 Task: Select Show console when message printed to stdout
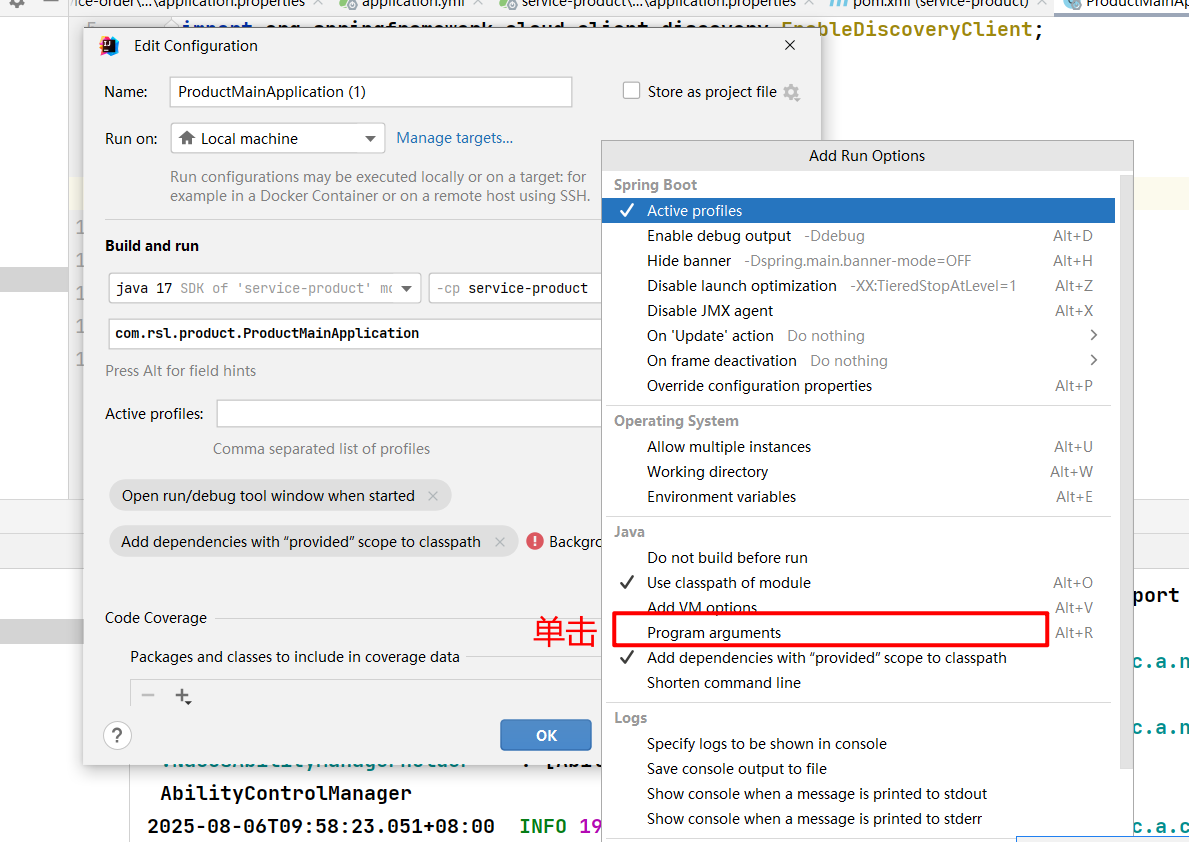point(857,794)
